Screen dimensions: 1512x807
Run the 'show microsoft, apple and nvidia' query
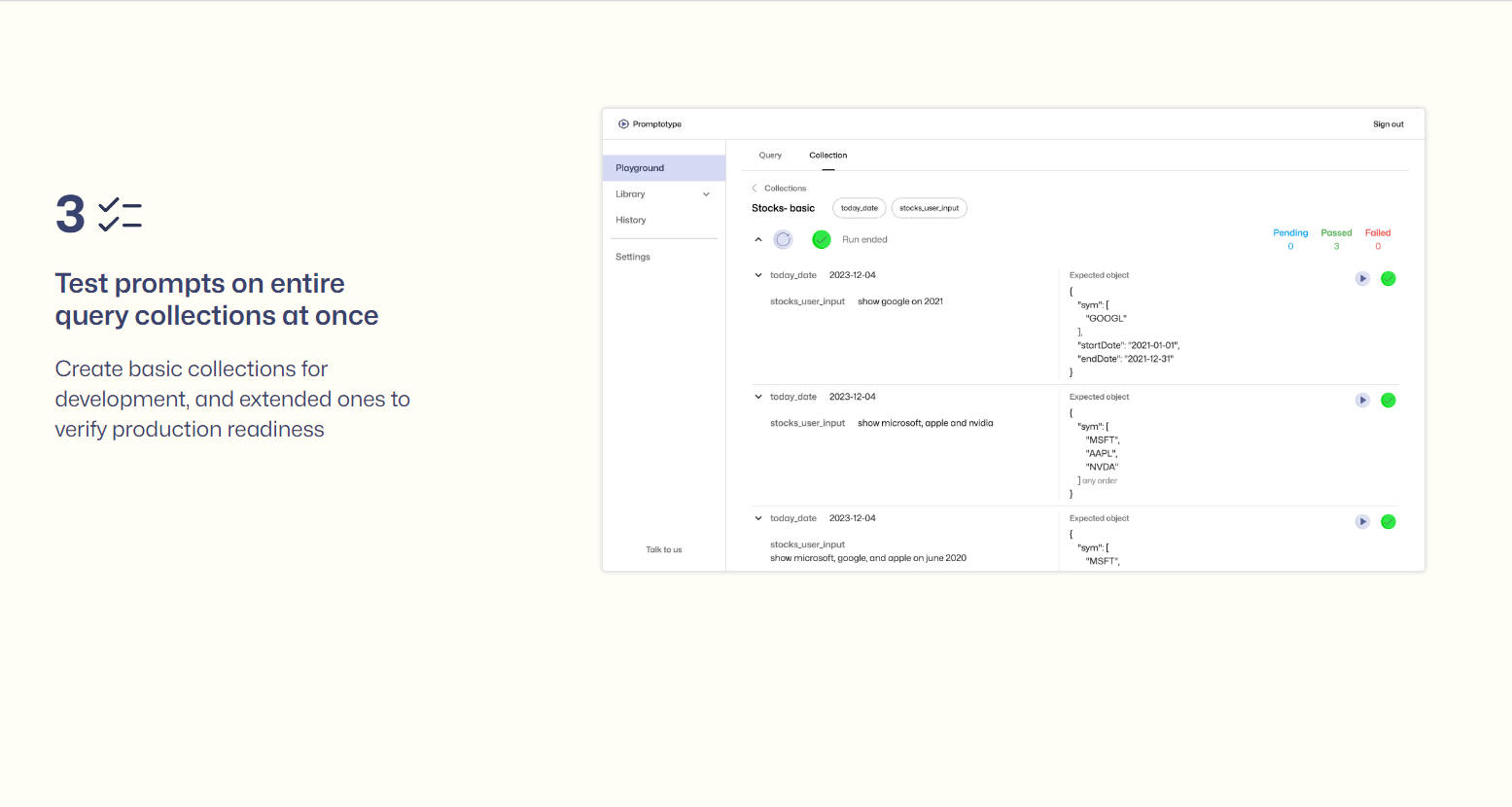pos(1362,401)
